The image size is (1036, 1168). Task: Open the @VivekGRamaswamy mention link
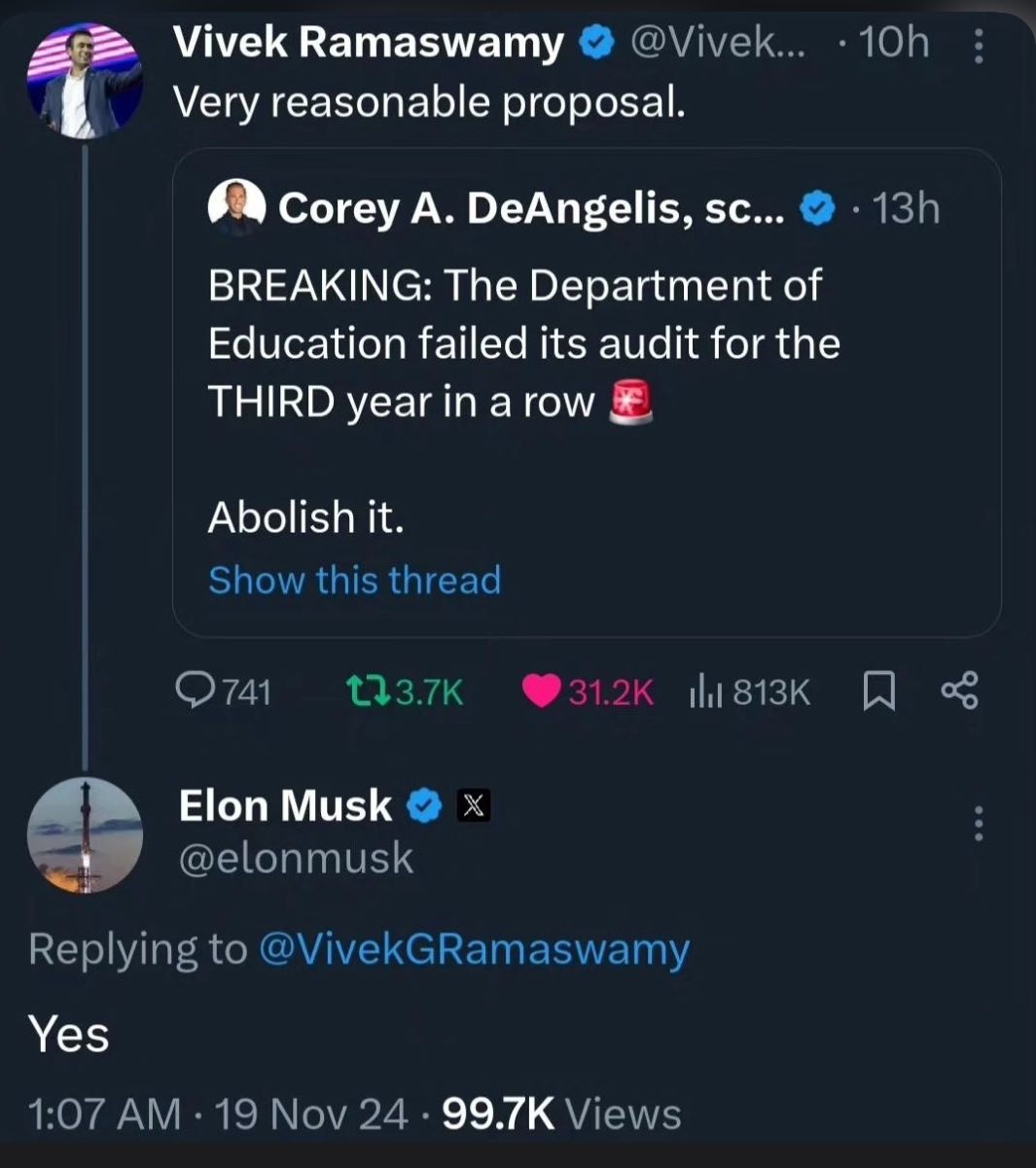[474, 948]
